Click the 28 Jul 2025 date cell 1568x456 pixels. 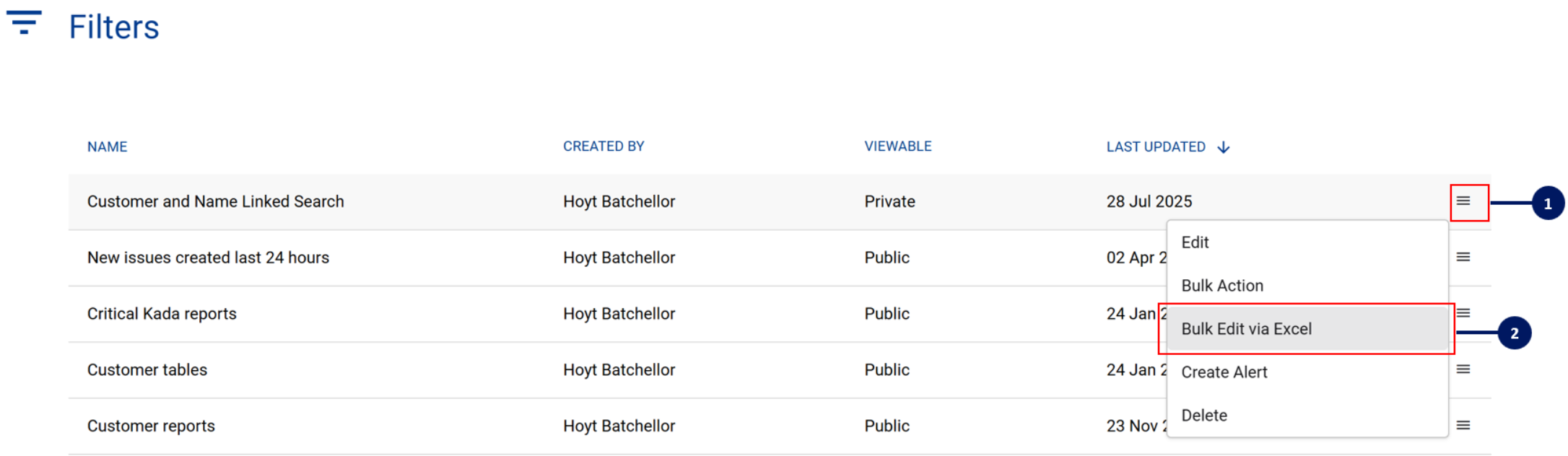1149,201
